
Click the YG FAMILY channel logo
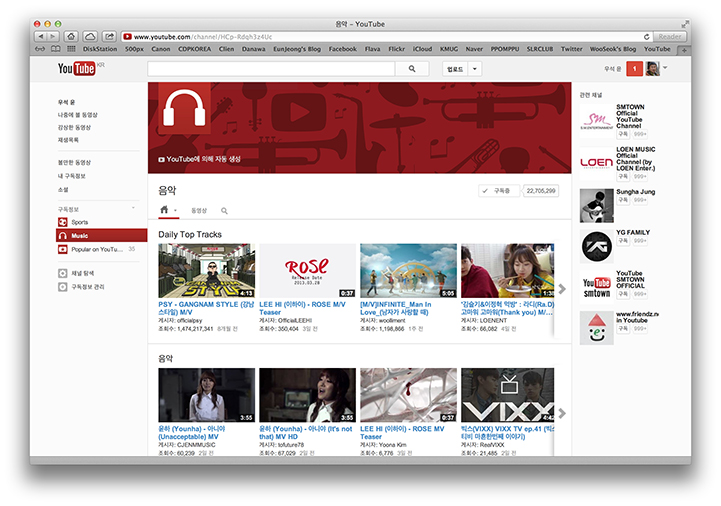click(x=596, y=247)
